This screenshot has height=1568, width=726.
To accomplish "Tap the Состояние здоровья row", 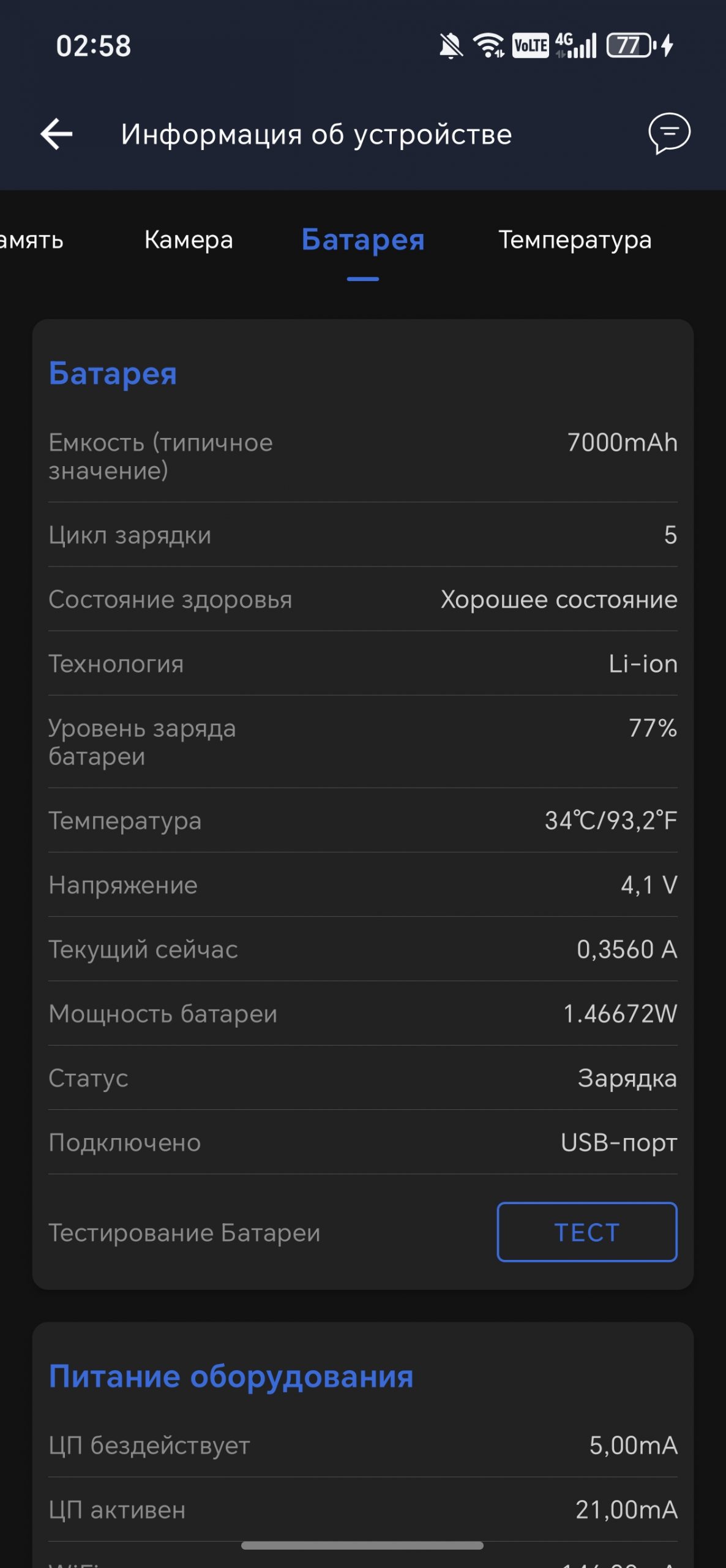I will [x=363, y=599].
